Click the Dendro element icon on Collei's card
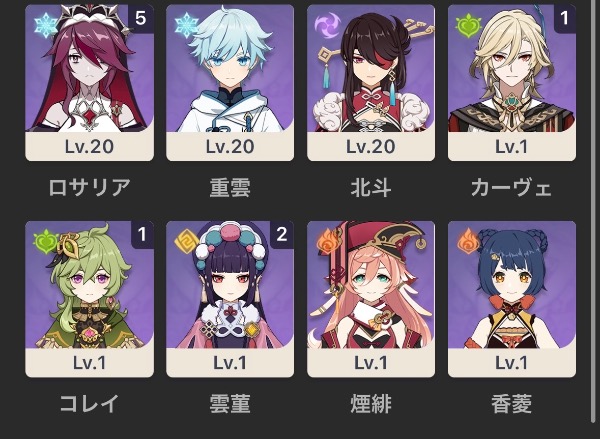The image size is (600, 439). coord(46,242)
